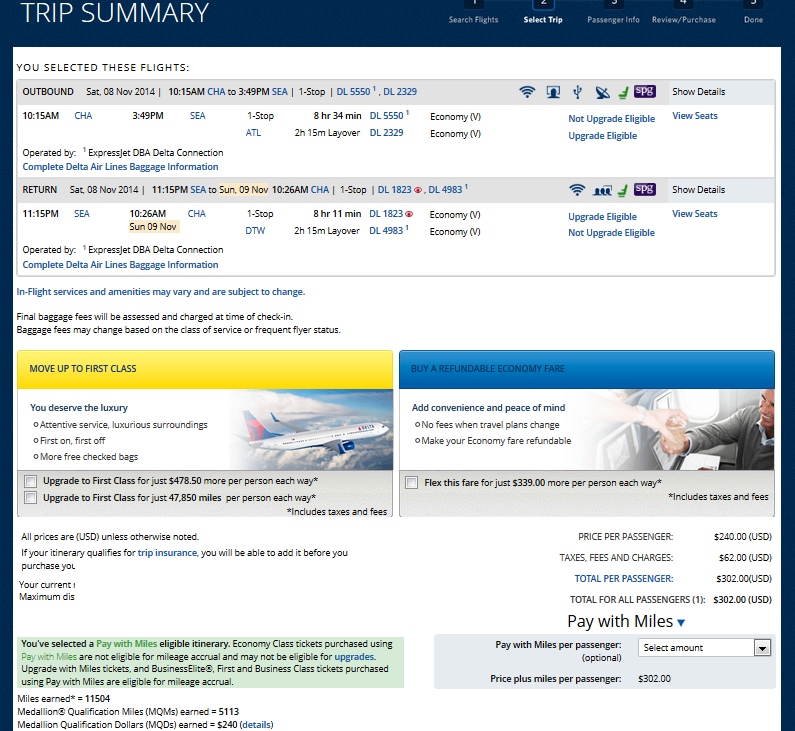Check Upgrade to First Class for 47,850 miles

[32, 497]
